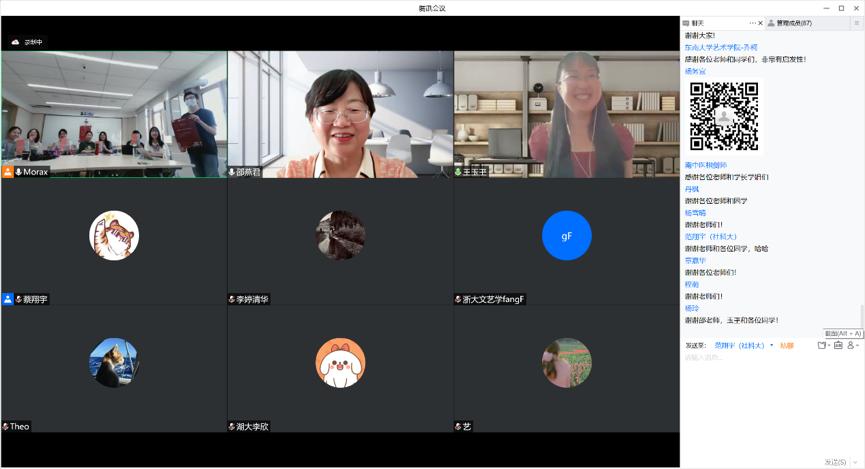Click the send file folder icon
865x469 pixels.
pyautogui.click(x=822, y=345)
